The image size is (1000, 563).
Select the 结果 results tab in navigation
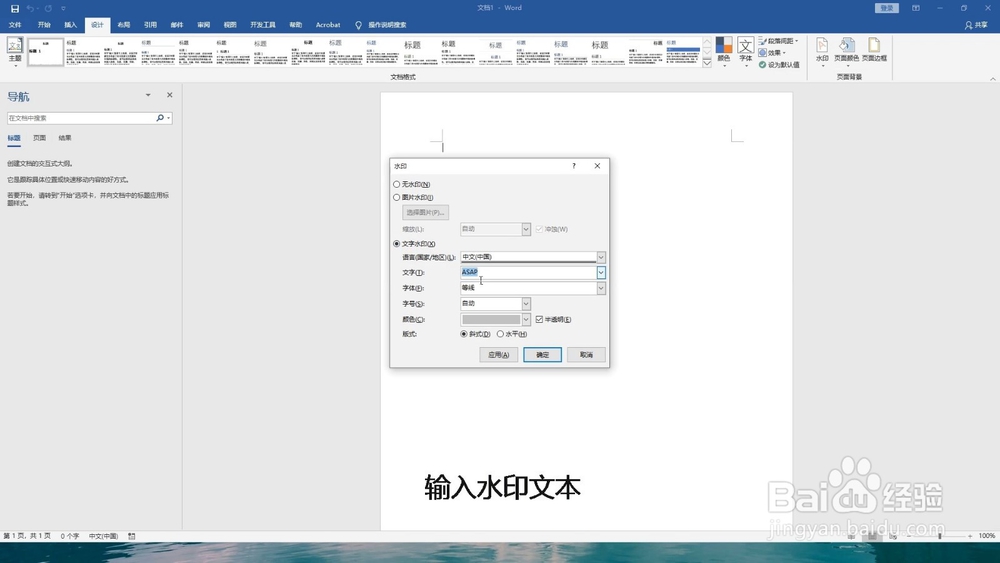coord(64,138)
